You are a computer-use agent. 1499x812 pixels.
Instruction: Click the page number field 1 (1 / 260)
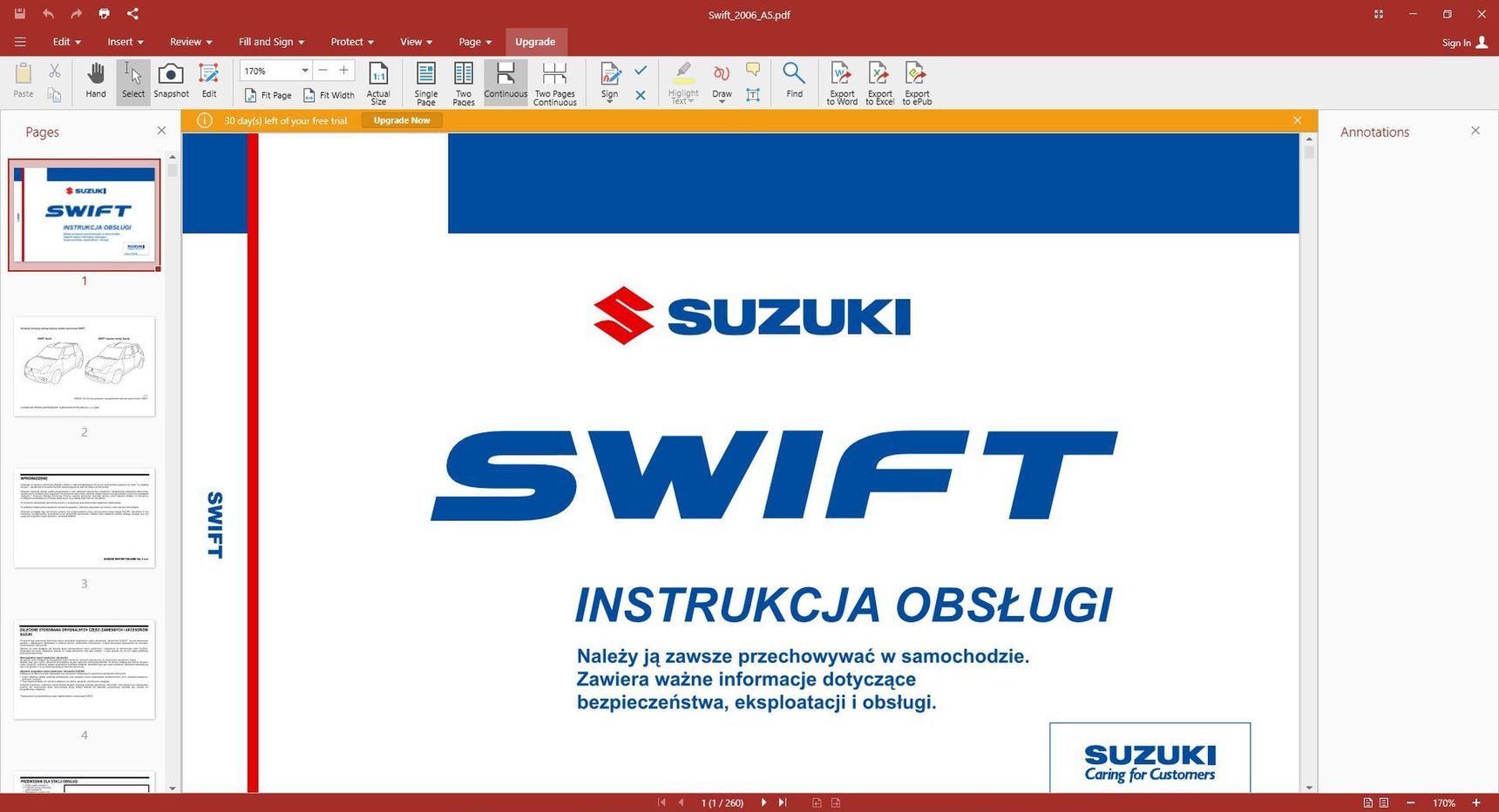coord(722,803)
